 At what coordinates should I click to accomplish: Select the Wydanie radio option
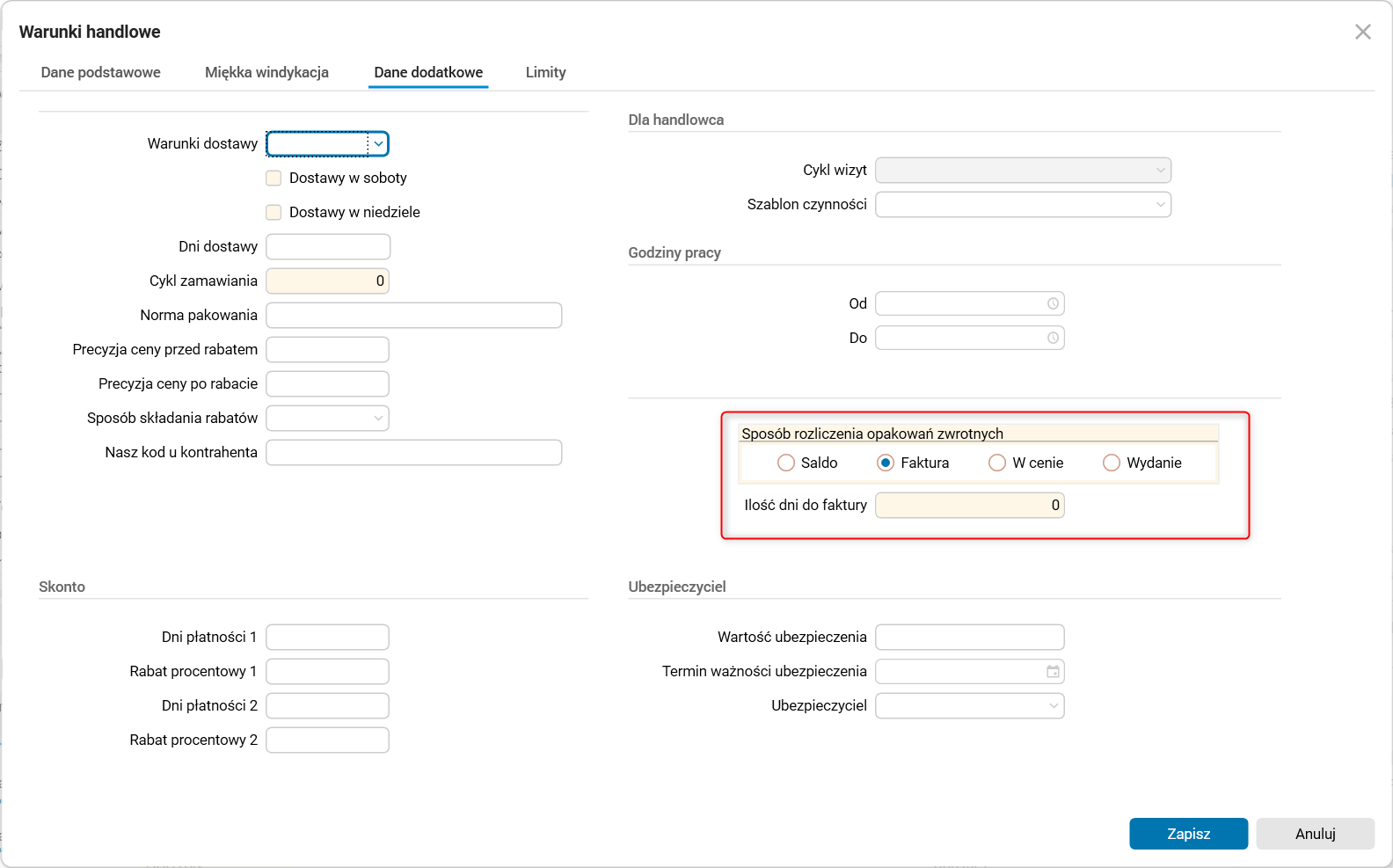[x=1112, y=463]
